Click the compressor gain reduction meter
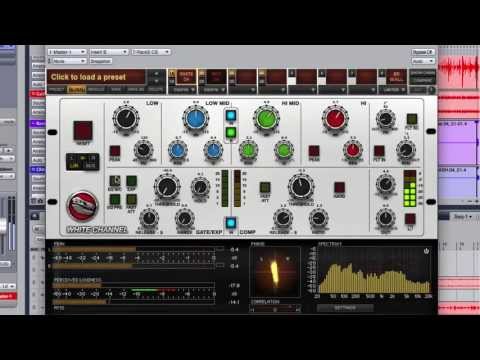 point(237,188)
